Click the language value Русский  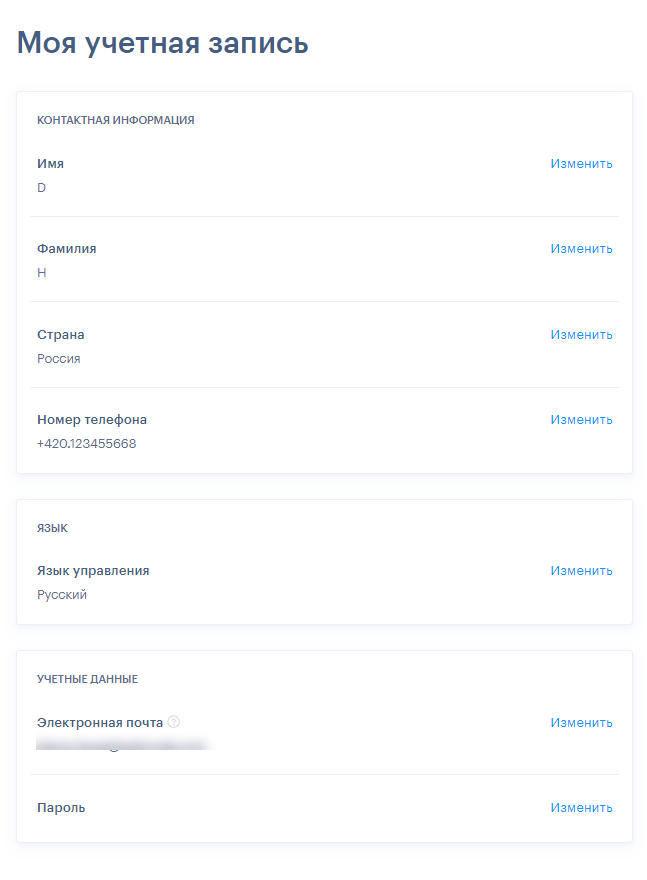click(62, 595)
